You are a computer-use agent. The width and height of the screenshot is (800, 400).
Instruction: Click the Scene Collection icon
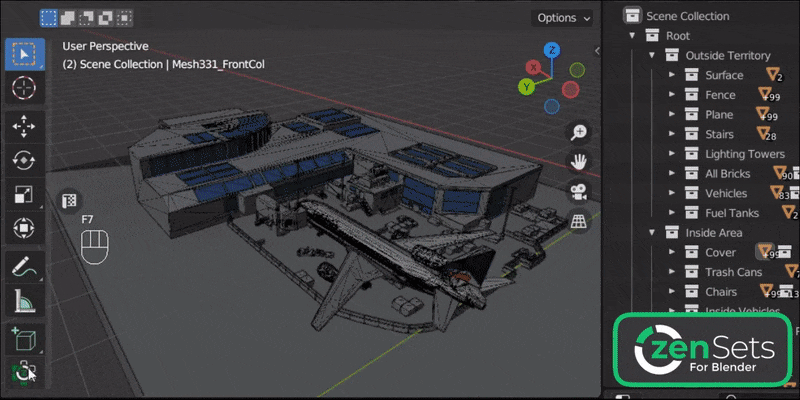[x=633, y=16]
